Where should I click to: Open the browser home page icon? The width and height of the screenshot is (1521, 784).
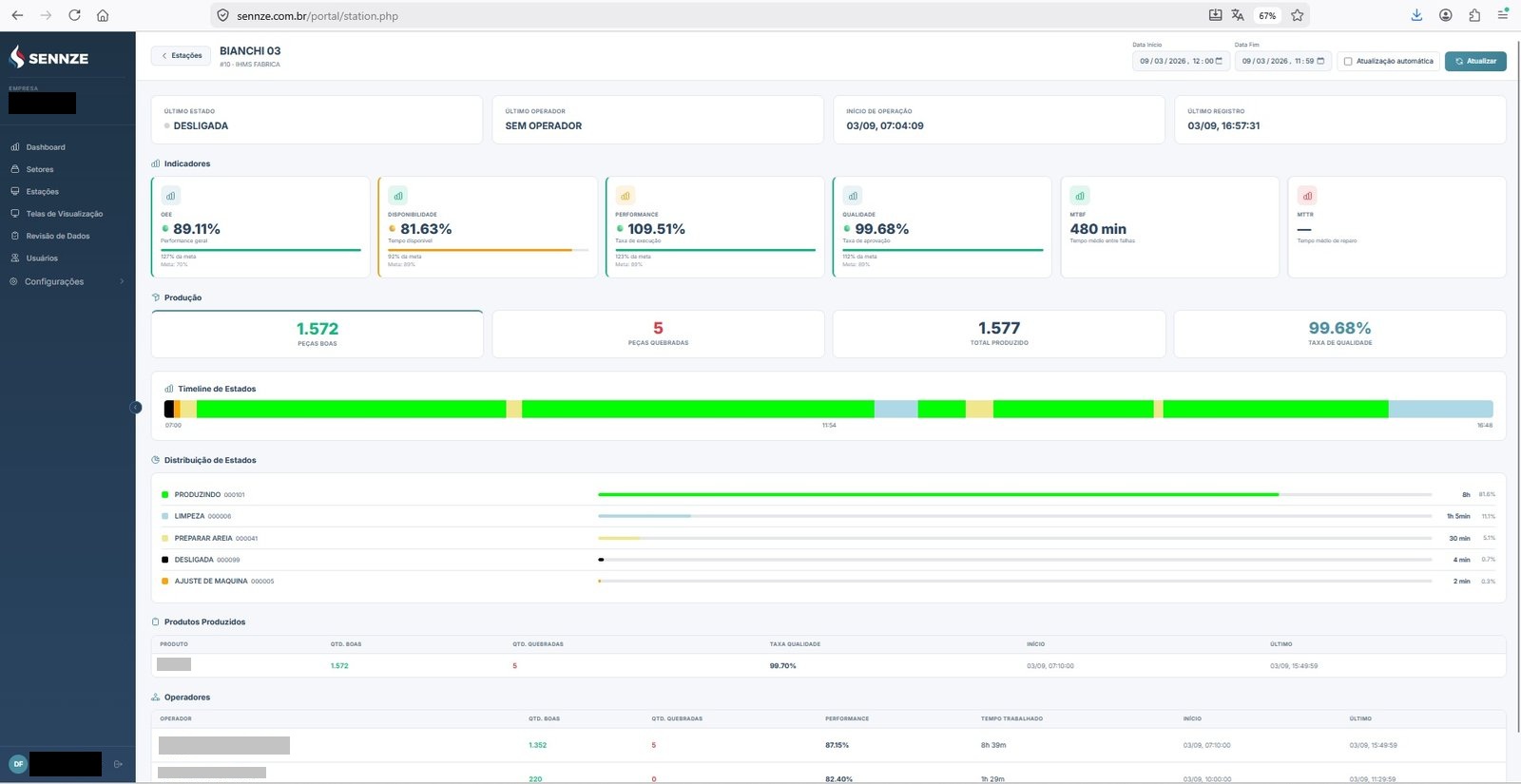click(103, 15)
